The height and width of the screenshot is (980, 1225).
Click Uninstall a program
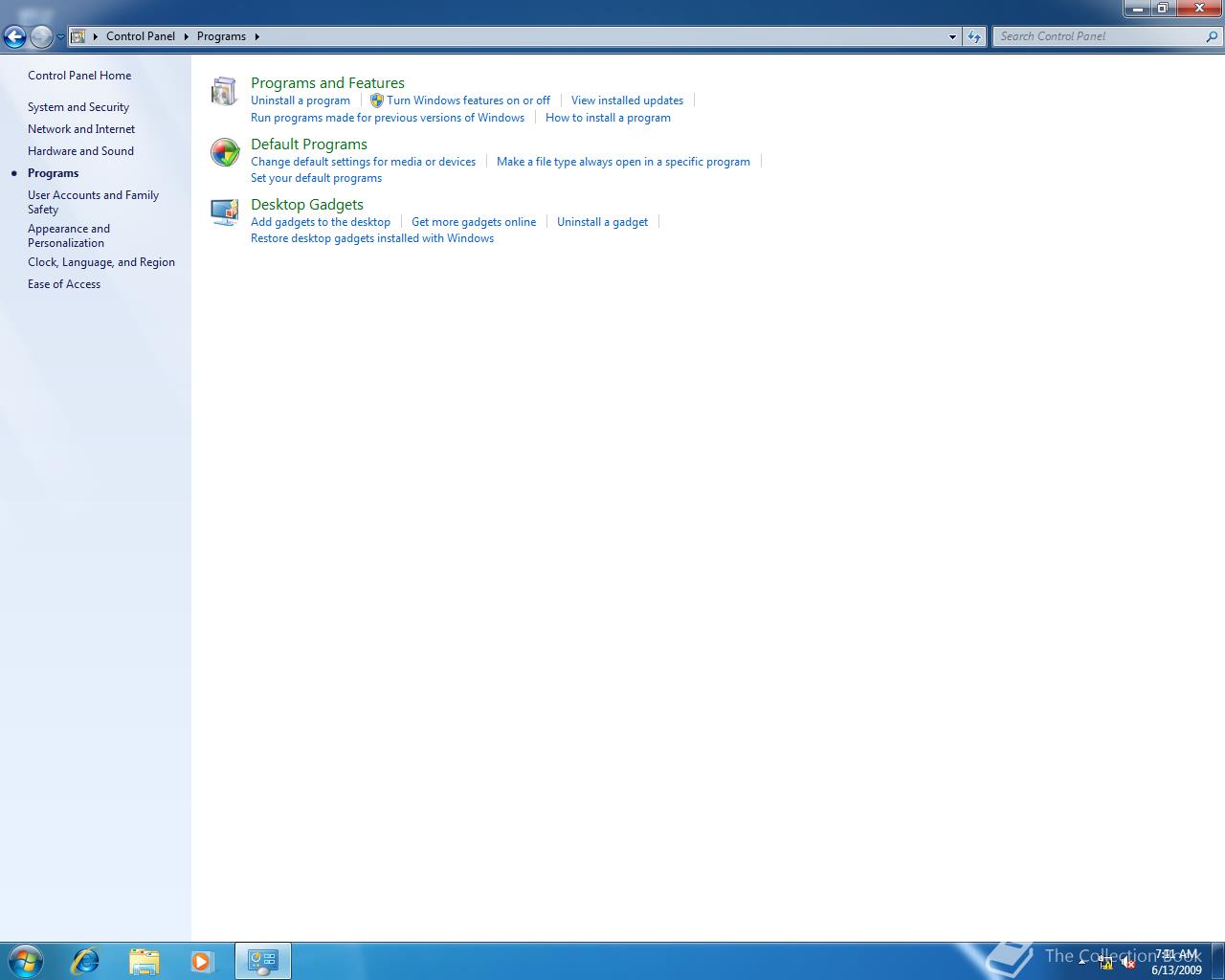click(301, 100)
